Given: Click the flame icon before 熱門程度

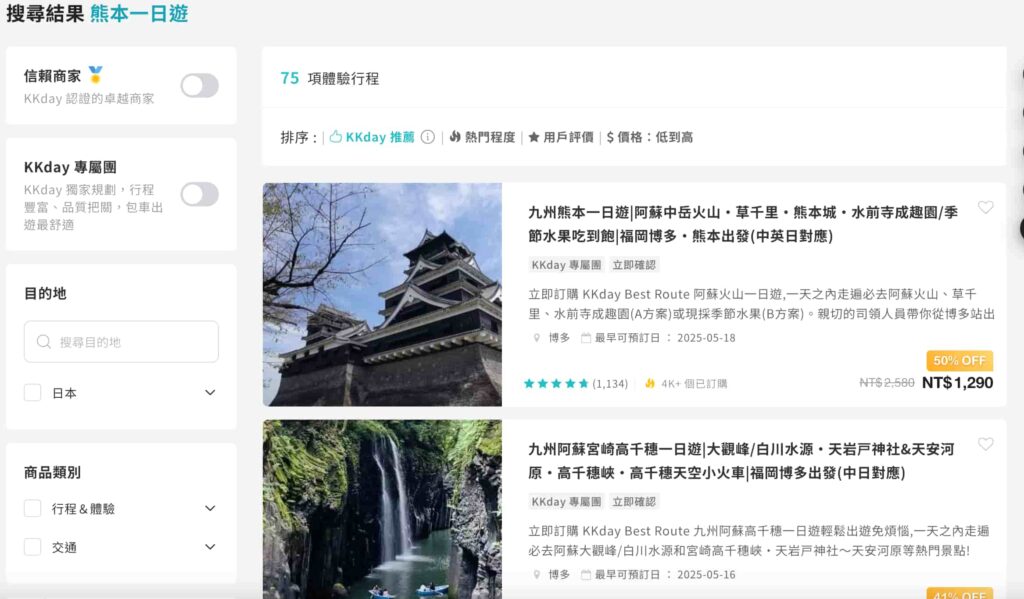Looking at the screenshot, I should 455,137.
